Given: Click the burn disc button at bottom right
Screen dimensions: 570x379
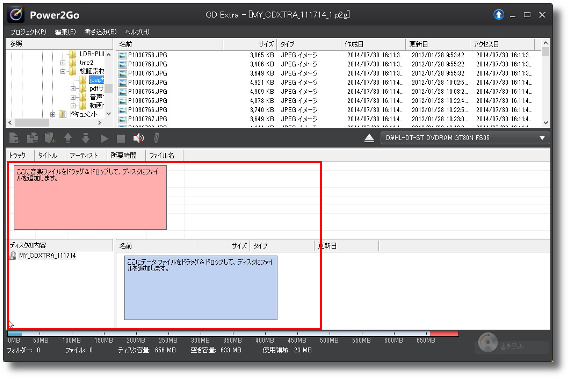Looking at the screenshot, I should [512, 343].
